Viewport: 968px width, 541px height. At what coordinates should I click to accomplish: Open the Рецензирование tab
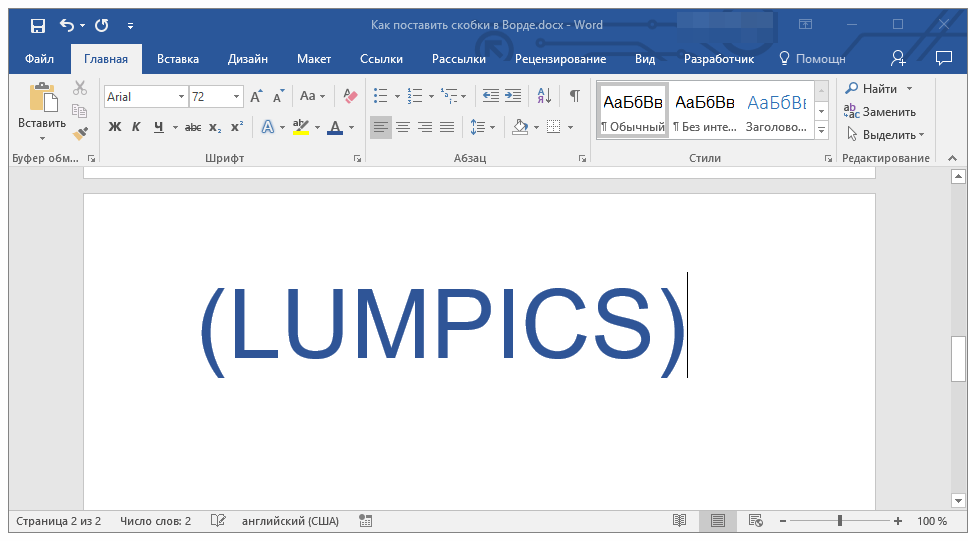point(561,59)
